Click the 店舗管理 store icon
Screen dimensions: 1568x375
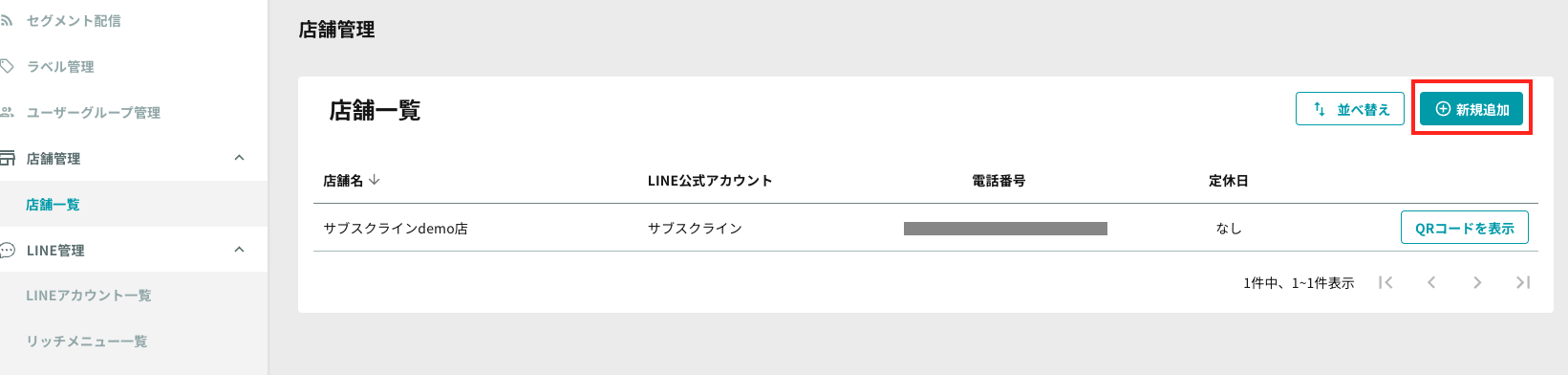click(6, 158)
